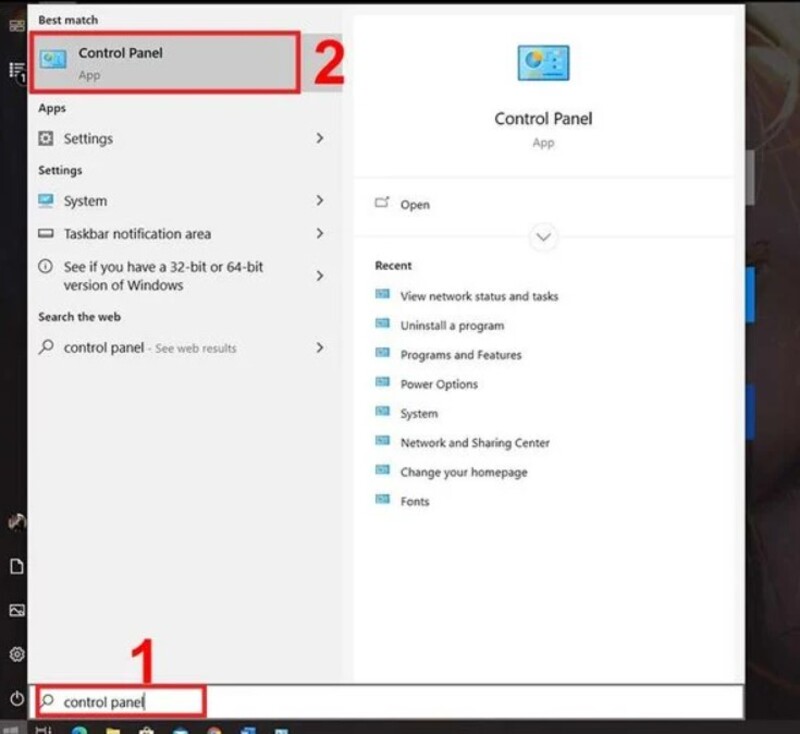Click the search magnifier icon in search box
This screenshot has width=800, height=734.
coord(47,700)
